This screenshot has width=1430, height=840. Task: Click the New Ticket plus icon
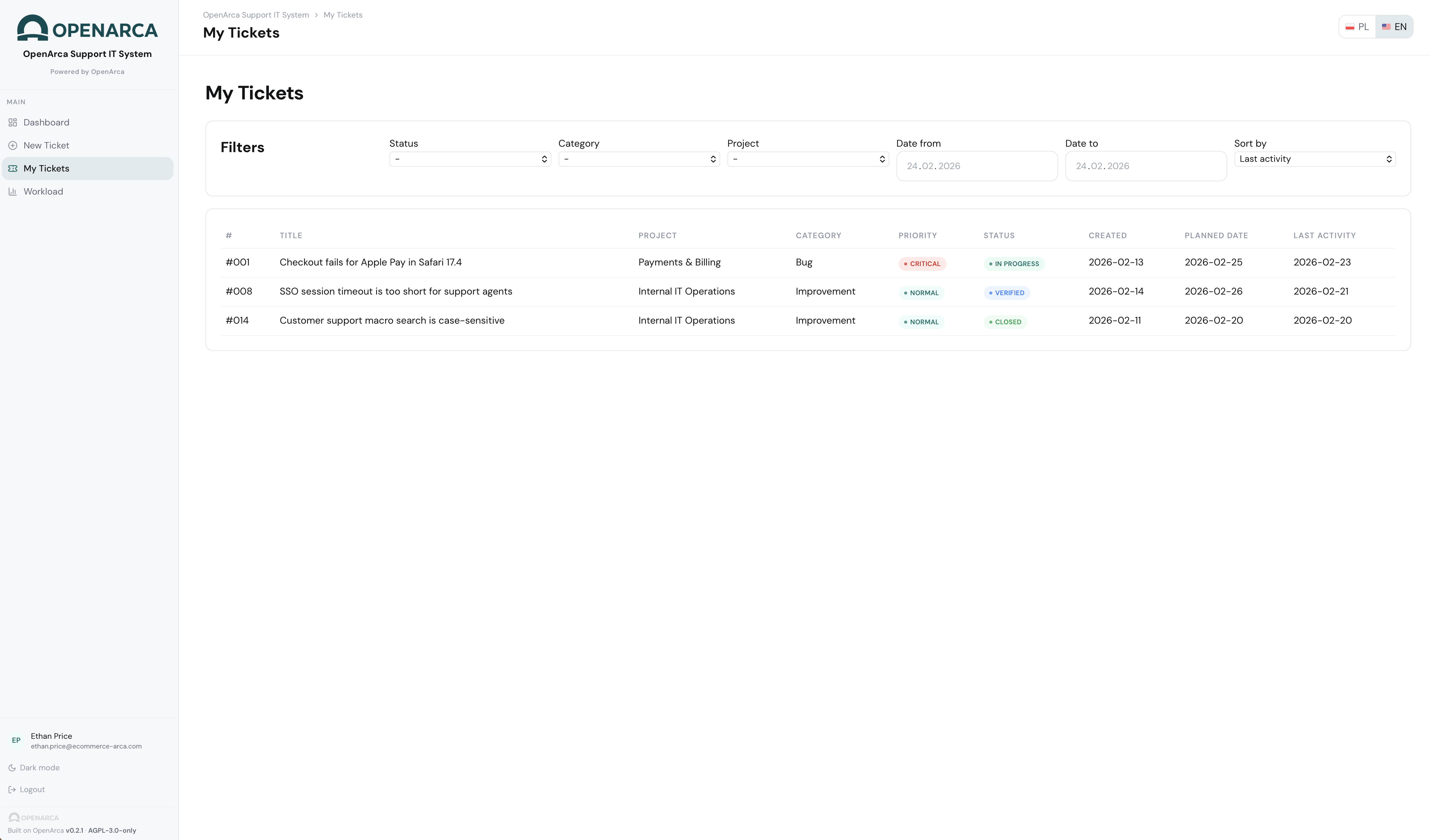coord(12,146)
